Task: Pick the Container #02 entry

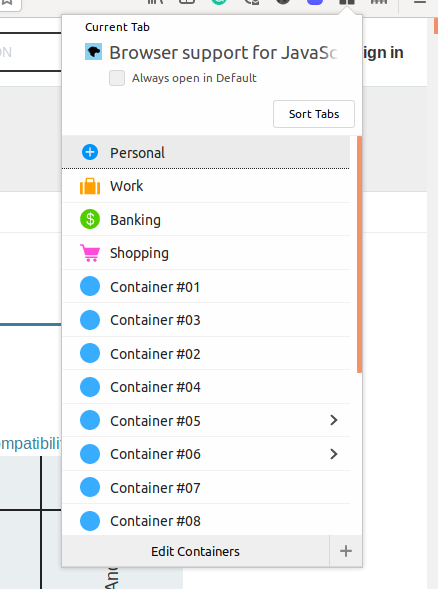Action: pos(206,353)
